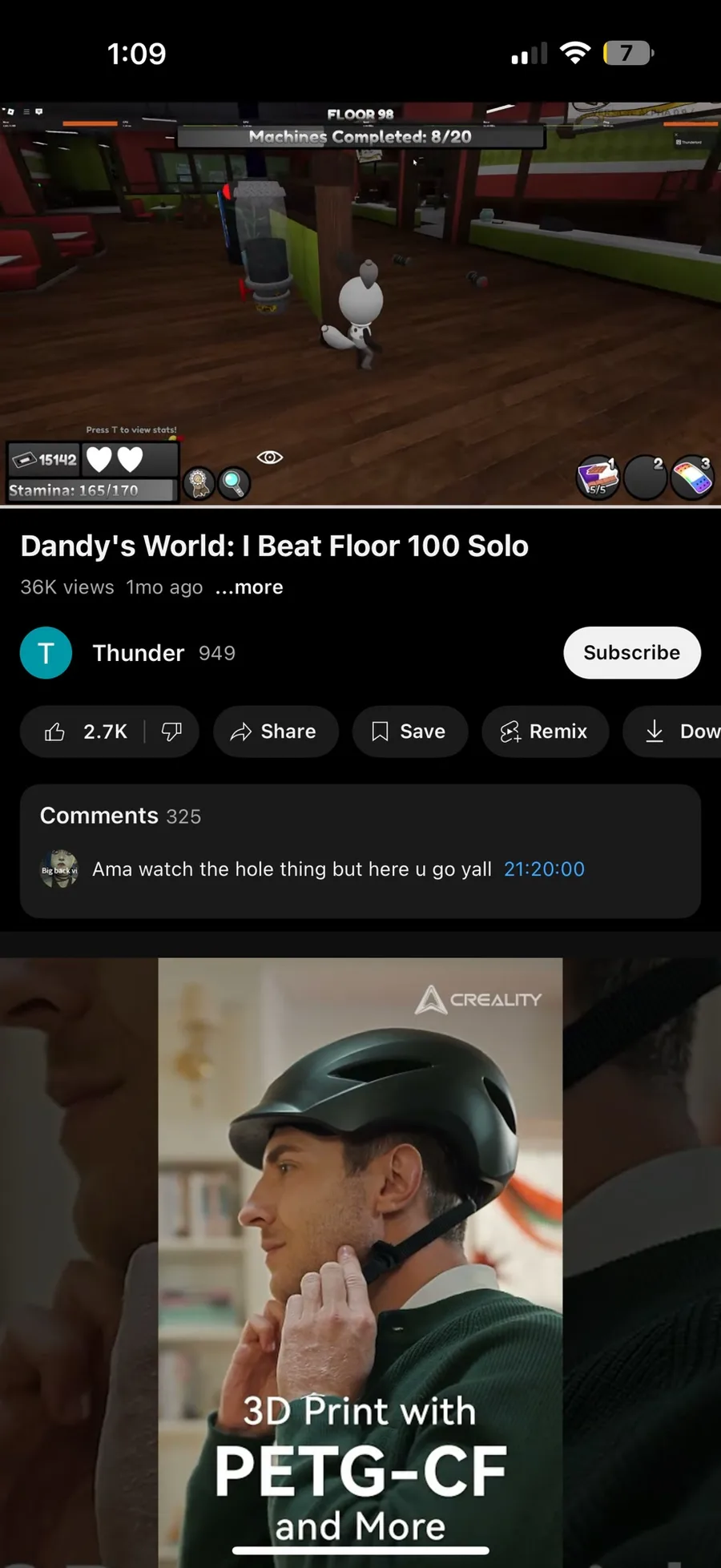
Task: Subscribe to Thunder channel
Action: click(632, 653)
